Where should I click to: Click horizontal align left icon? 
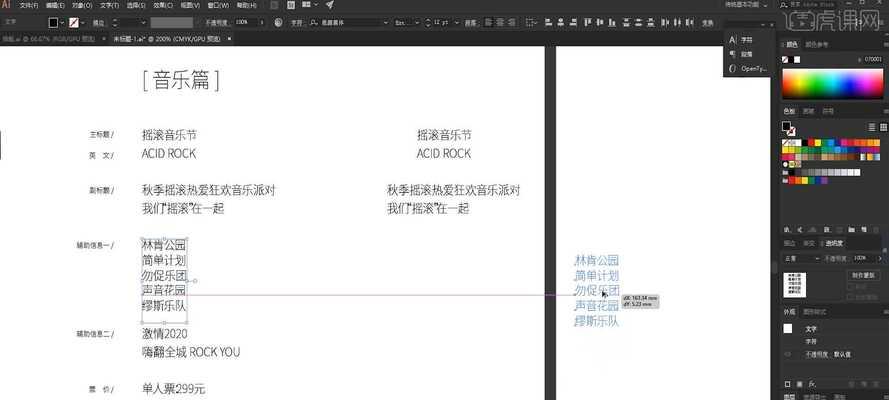[548, 23]
